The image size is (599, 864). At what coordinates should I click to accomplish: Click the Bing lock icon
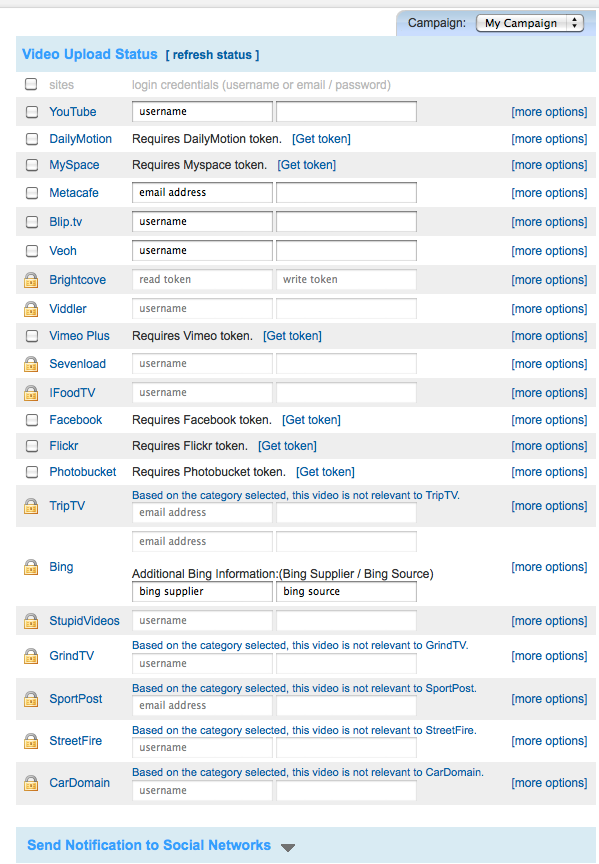pyautogui.click(x=31, y=567)
